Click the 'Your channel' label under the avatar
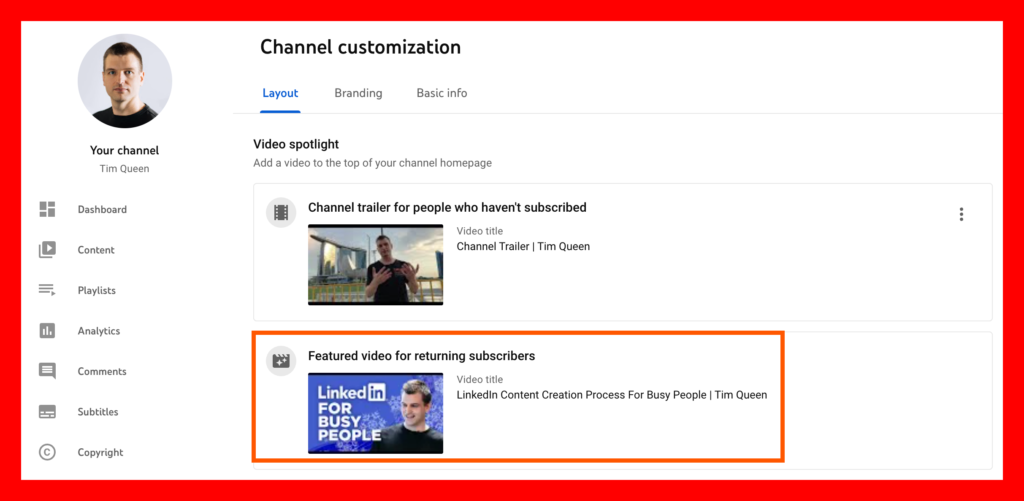This screenshot has height=501, width=1024. 124,151
